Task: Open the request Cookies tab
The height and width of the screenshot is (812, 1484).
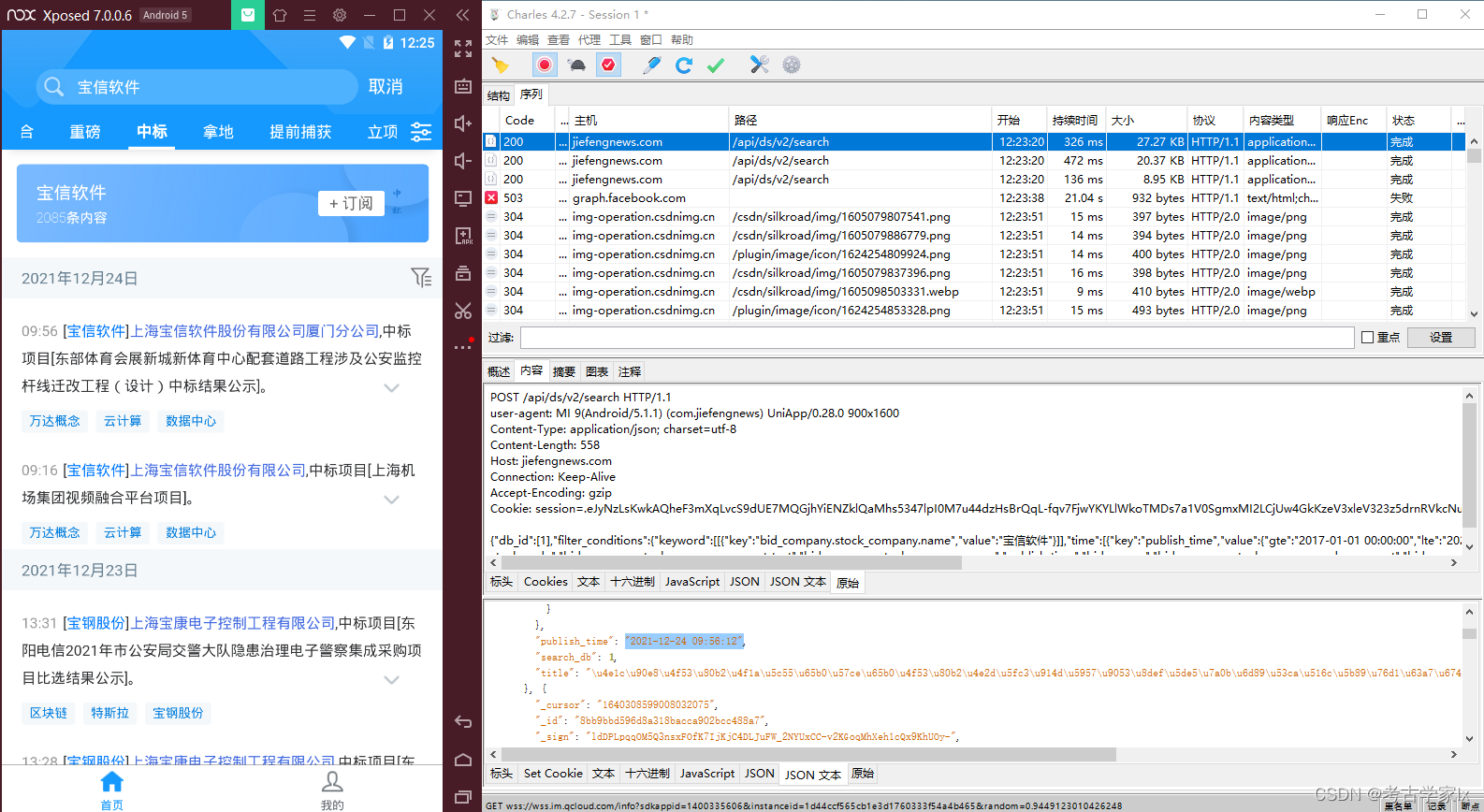Action: click(546, 582)
